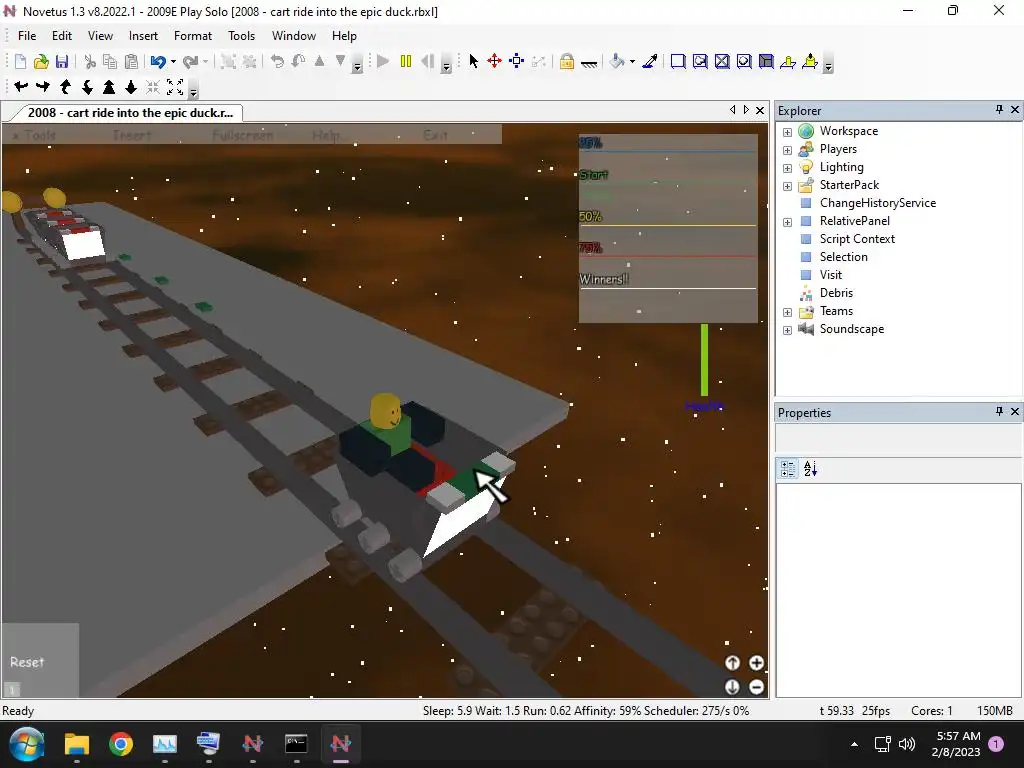
Task: Select the red Move drag tool
Action: [494, 61]
